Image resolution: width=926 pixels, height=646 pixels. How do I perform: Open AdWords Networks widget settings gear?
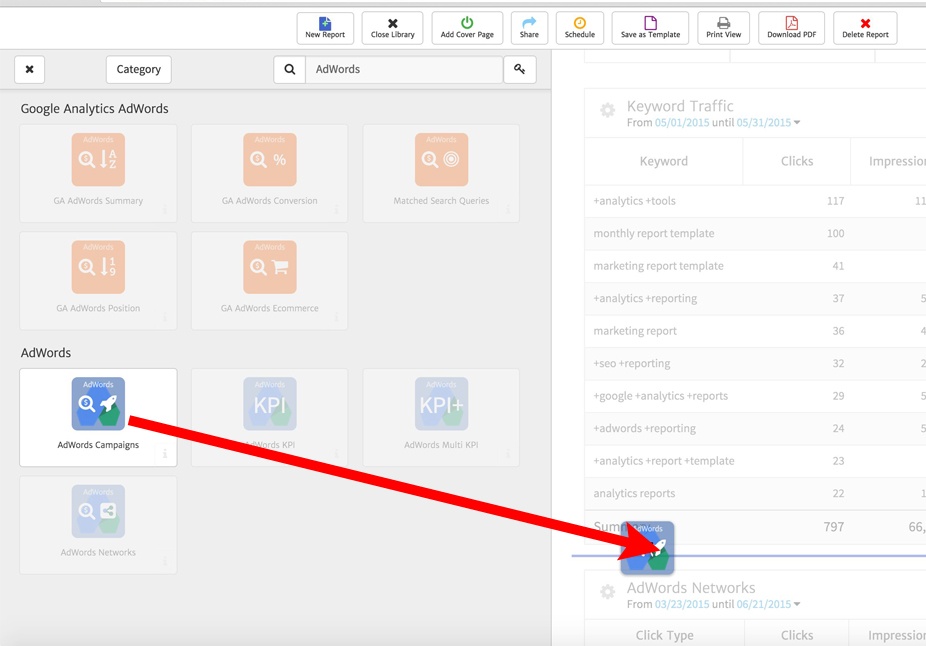click(607, 592)
